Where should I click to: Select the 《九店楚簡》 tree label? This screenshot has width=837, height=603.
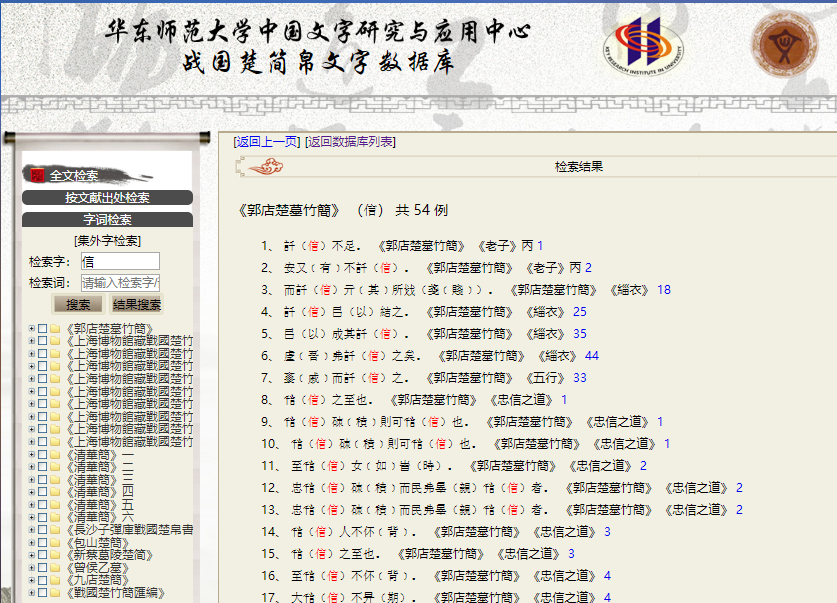pyautogui.click(x=97, y=580)
